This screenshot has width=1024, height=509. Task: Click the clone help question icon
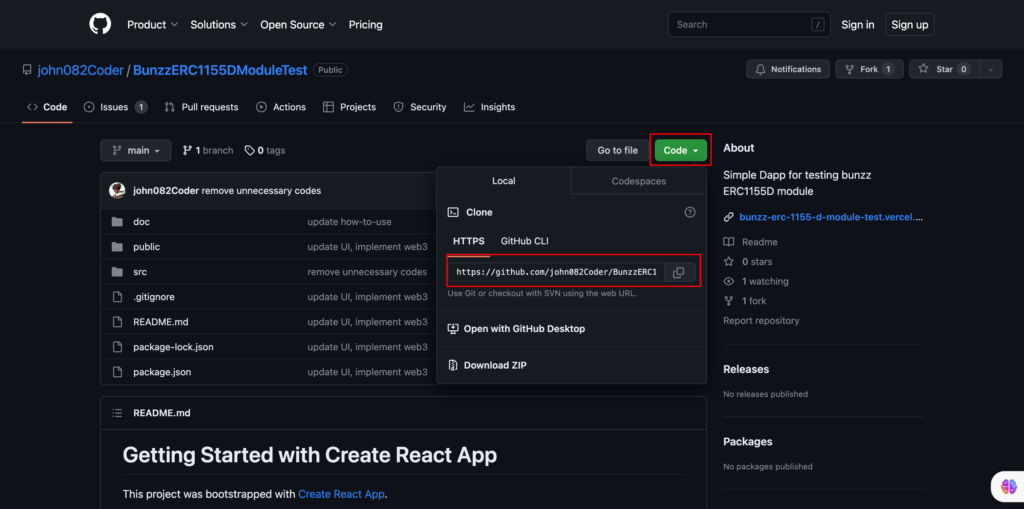tap(690, 212)
